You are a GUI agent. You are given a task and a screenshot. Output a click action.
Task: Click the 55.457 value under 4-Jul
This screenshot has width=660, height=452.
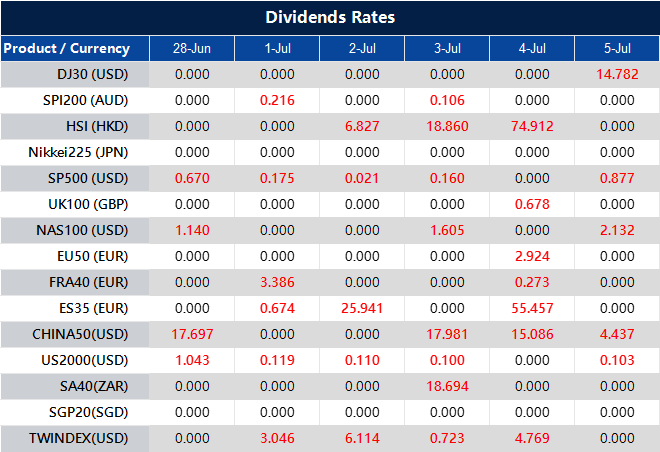pos(532,308)
